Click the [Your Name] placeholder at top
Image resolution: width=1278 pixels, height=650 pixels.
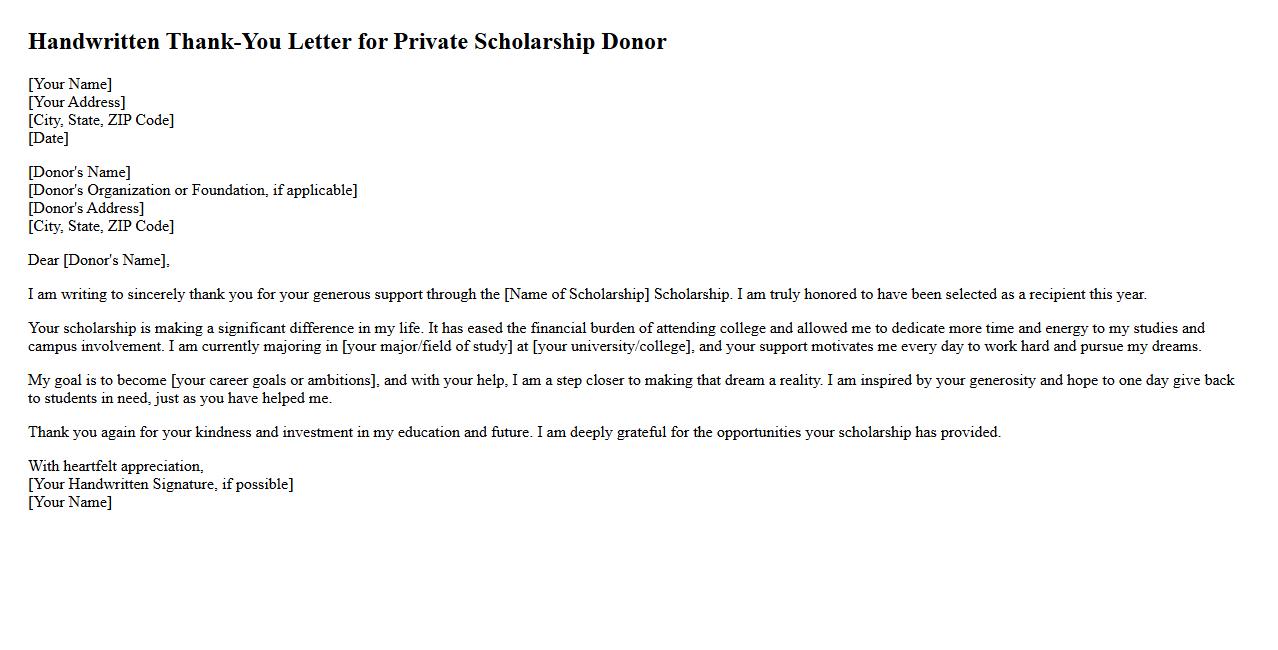(70, 84)
